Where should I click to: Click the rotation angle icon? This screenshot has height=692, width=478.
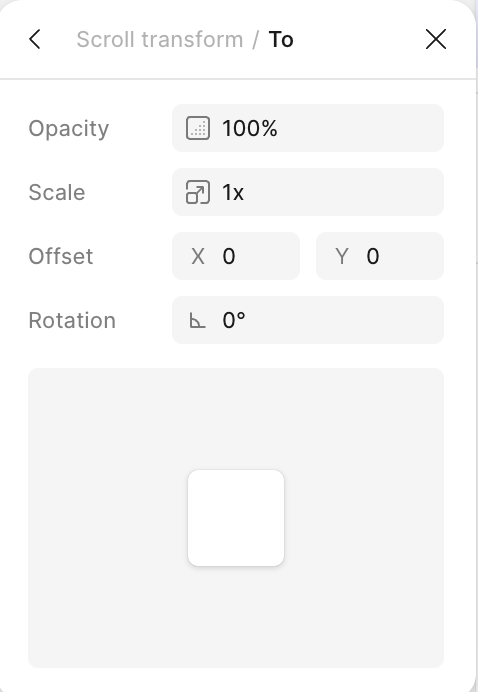[x=197, y=320]
